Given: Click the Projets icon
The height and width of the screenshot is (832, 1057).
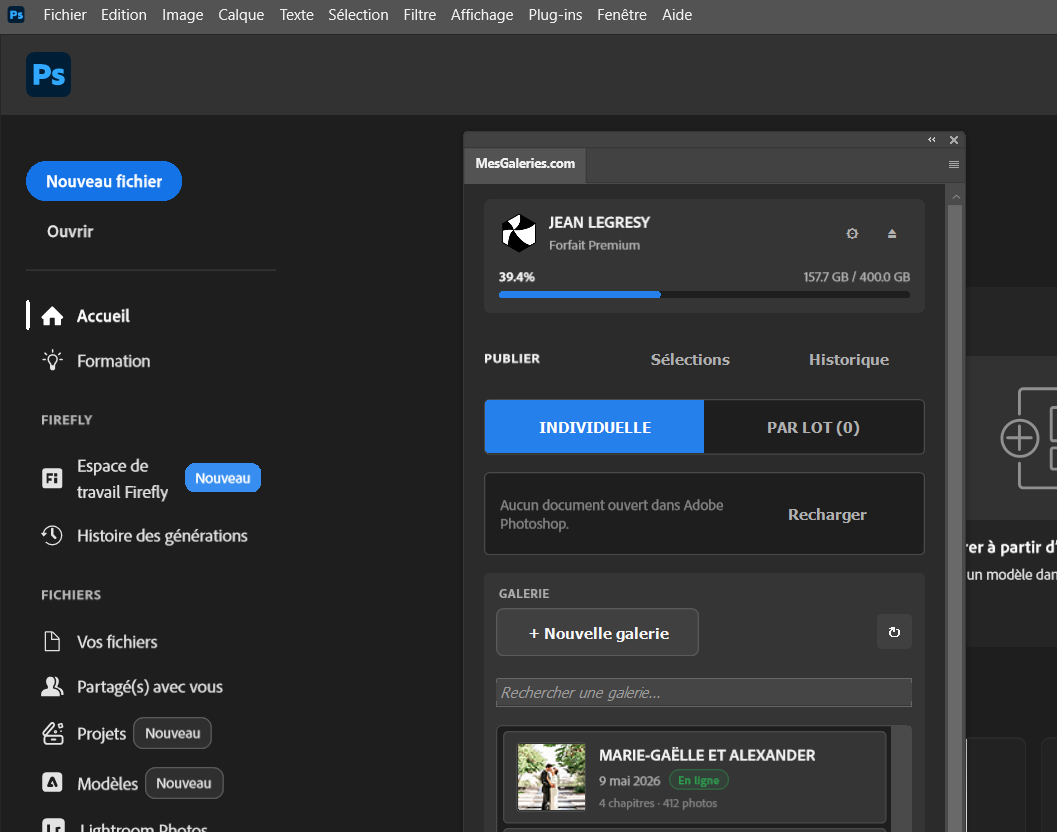Looking at the screenshot, I should 53,733.
